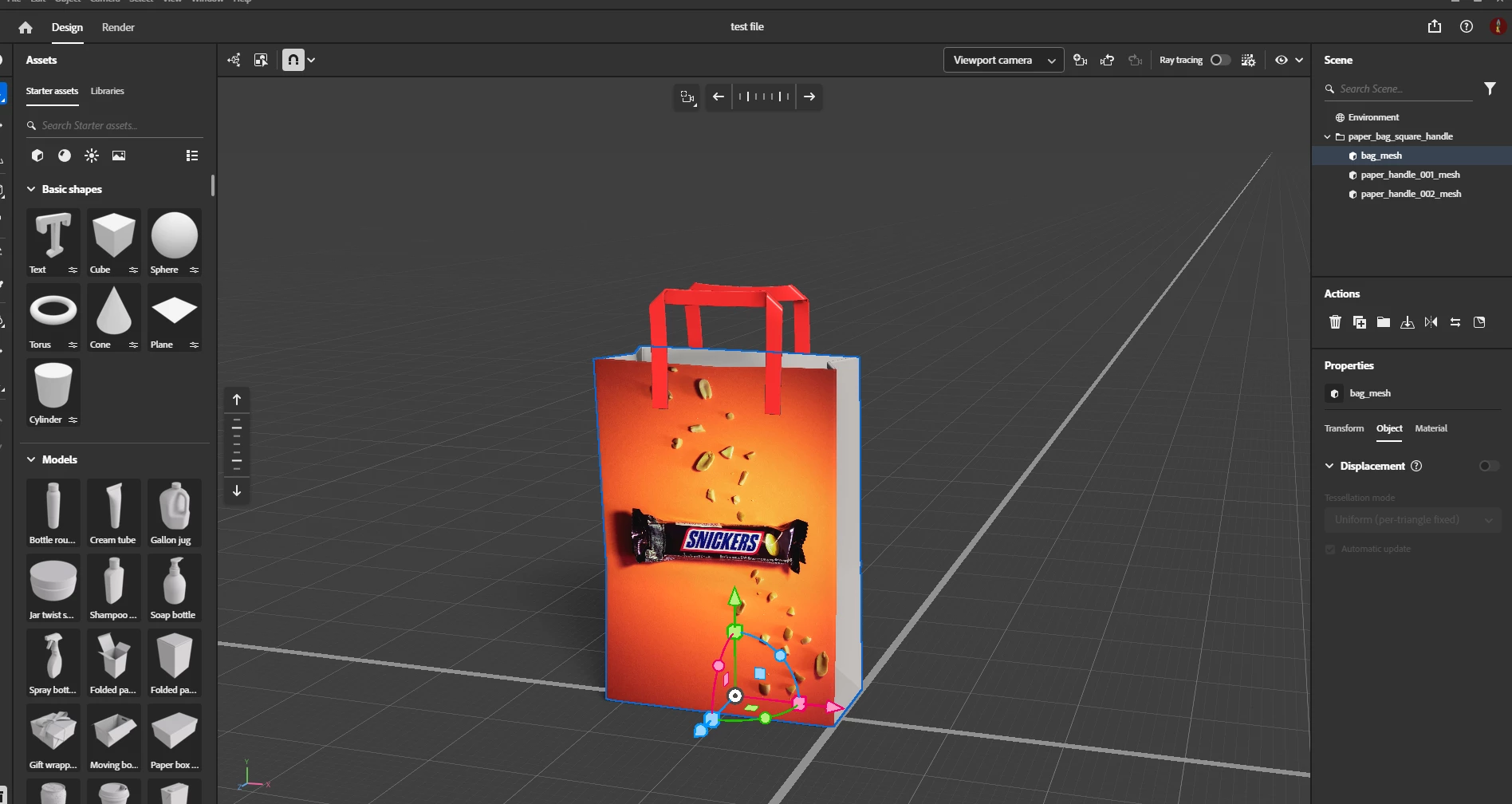
Task: Toggle the Displacement switch
Action: (x=1489, y=466)
